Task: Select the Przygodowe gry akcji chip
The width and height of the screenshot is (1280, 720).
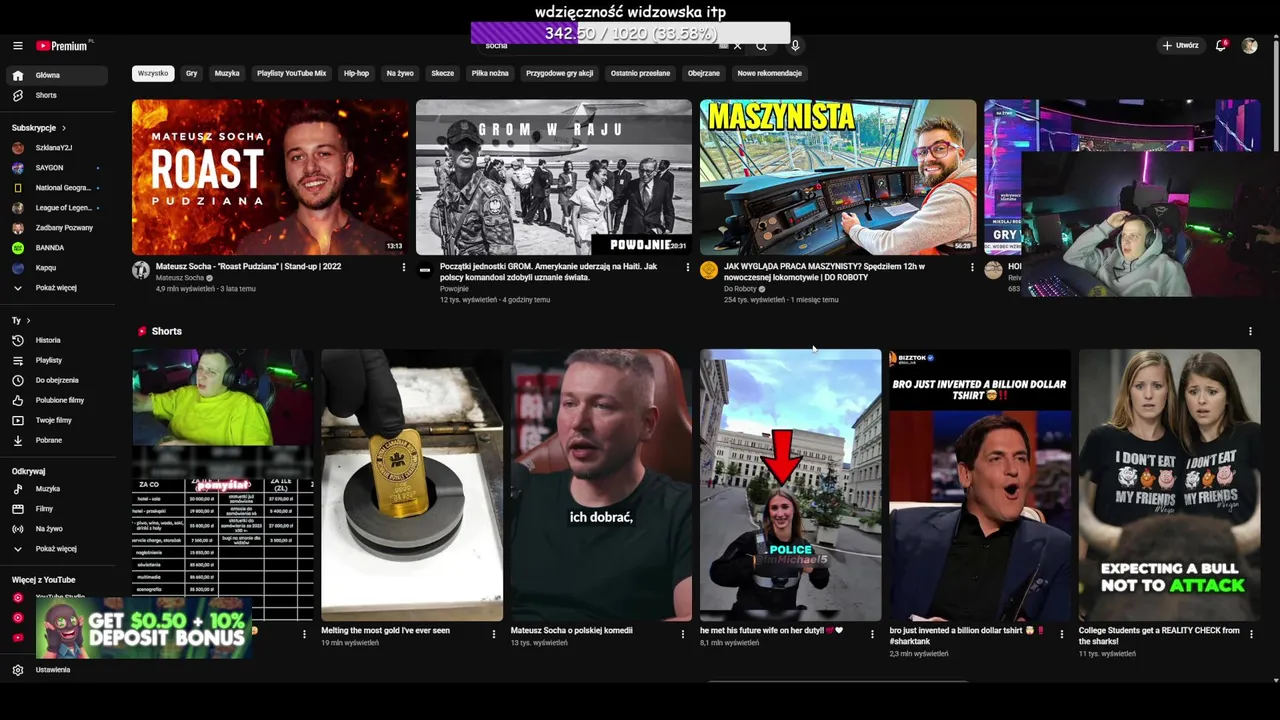Action: tap(560, 73)
